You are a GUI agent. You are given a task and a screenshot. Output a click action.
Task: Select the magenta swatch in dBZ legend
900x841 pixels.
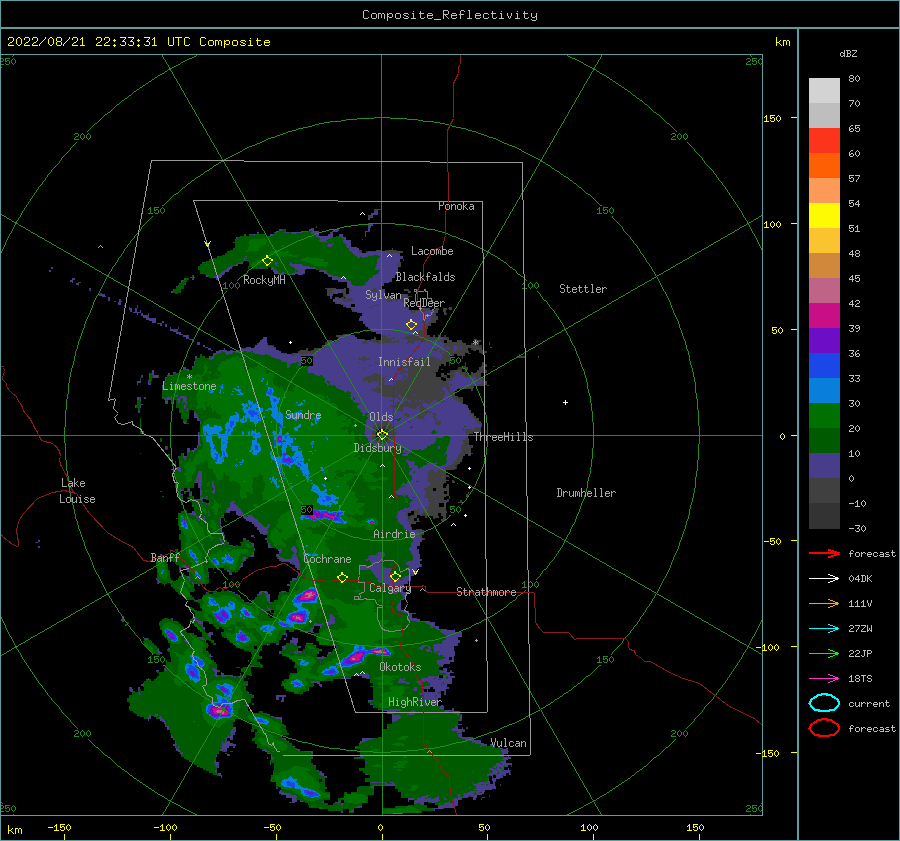pos(824,315)
